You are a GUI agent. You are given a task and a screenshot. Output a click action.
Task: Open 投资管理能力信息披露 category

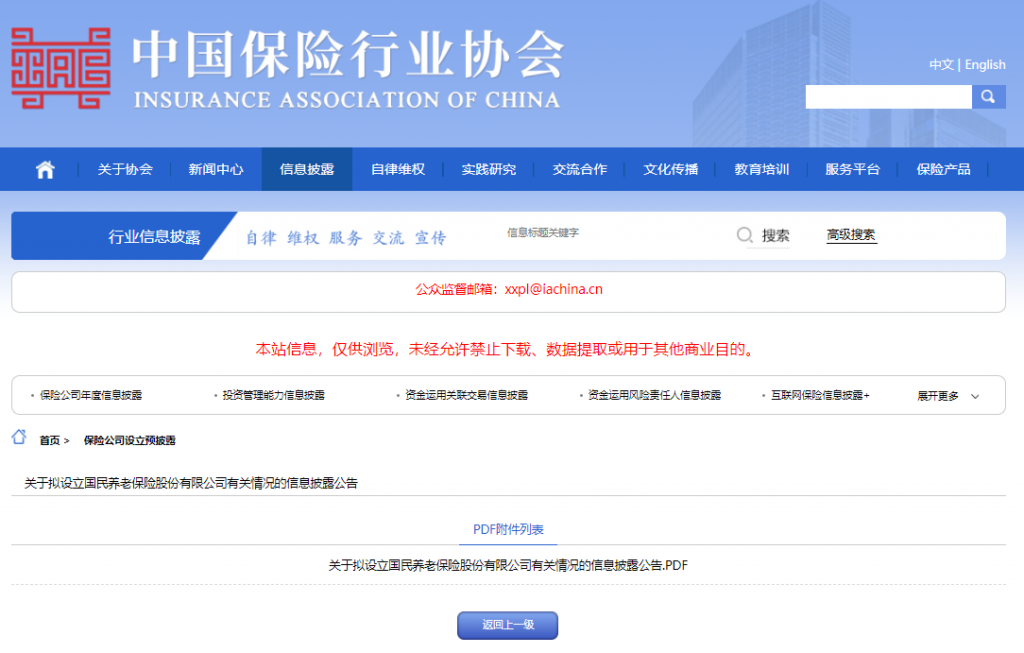[x=274, y=396]
